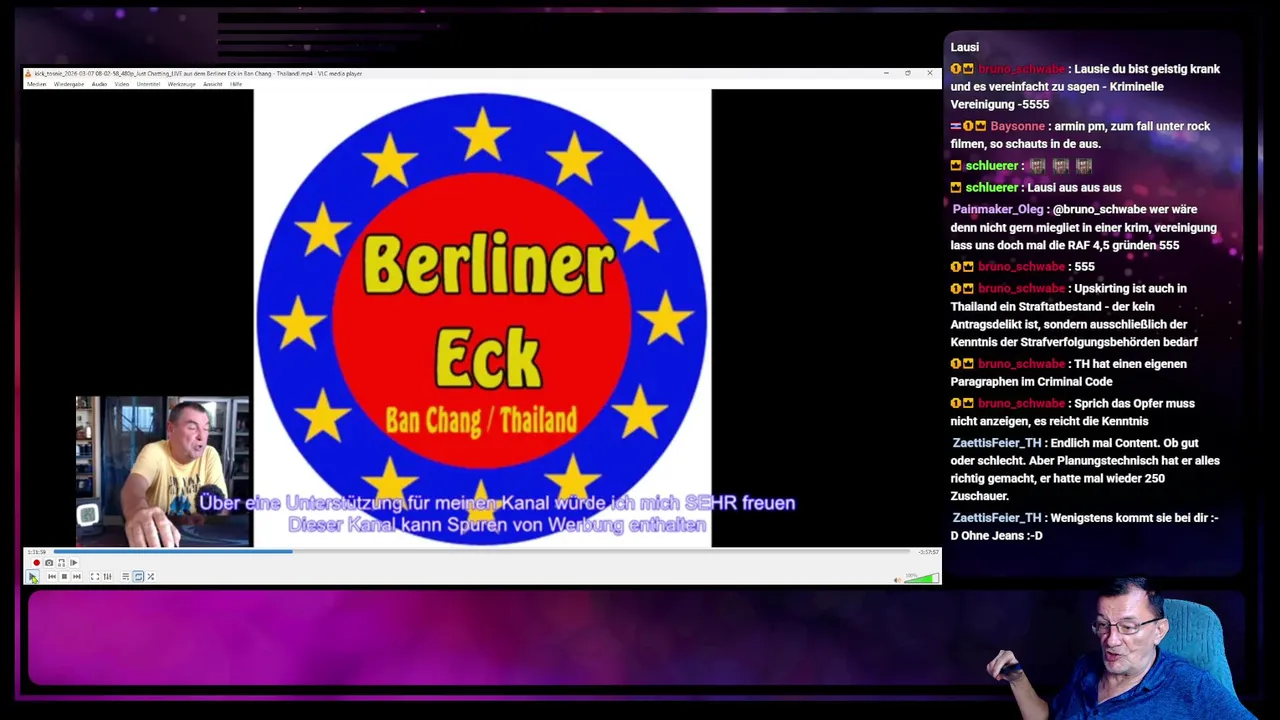1280x720 pixels.
Task: Click the 'Lausi' chat header text
Action: (x=965, y=47)
